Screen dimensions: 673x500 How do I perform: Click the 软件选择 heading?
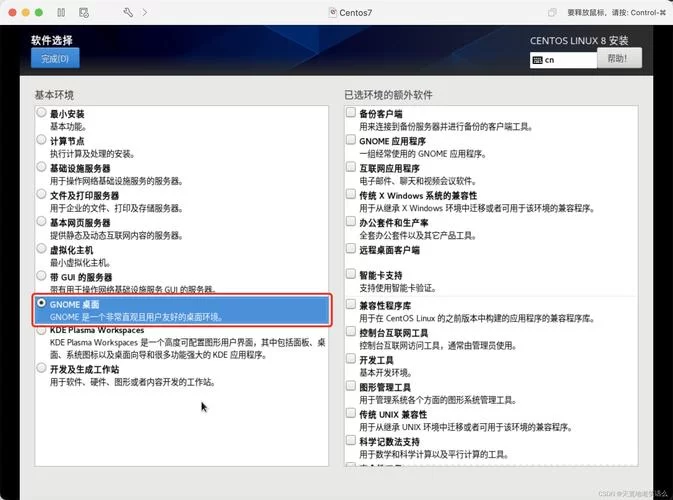[52, 40]
